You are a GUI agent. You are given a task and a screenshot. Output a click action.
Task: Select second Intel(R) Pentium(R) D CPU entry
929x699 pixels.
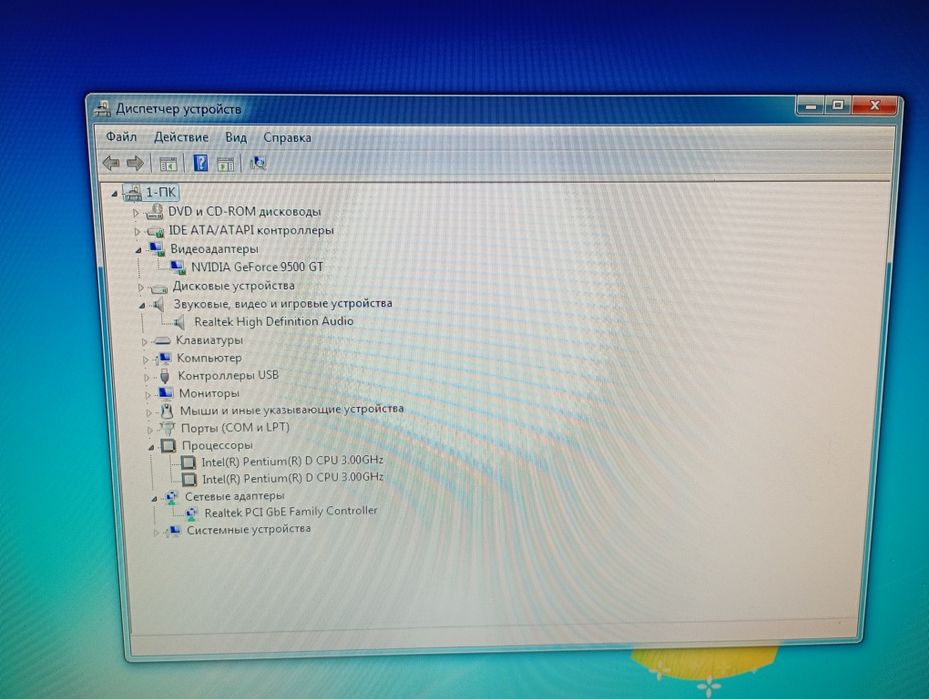(293, 477)
